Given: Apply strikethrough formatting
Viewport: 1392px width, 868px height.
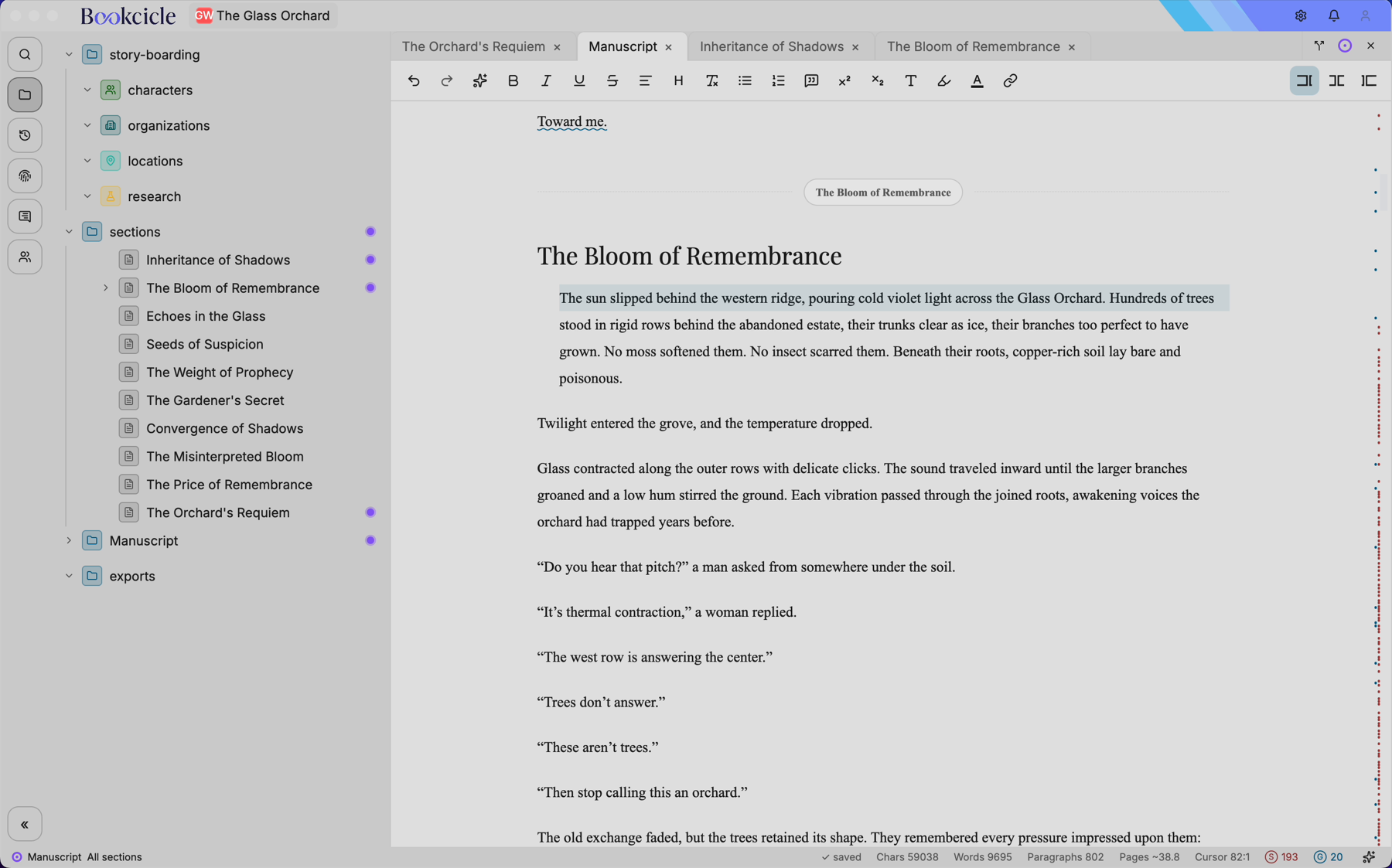Looking at the screenshot, I should (x=612, y=80).
